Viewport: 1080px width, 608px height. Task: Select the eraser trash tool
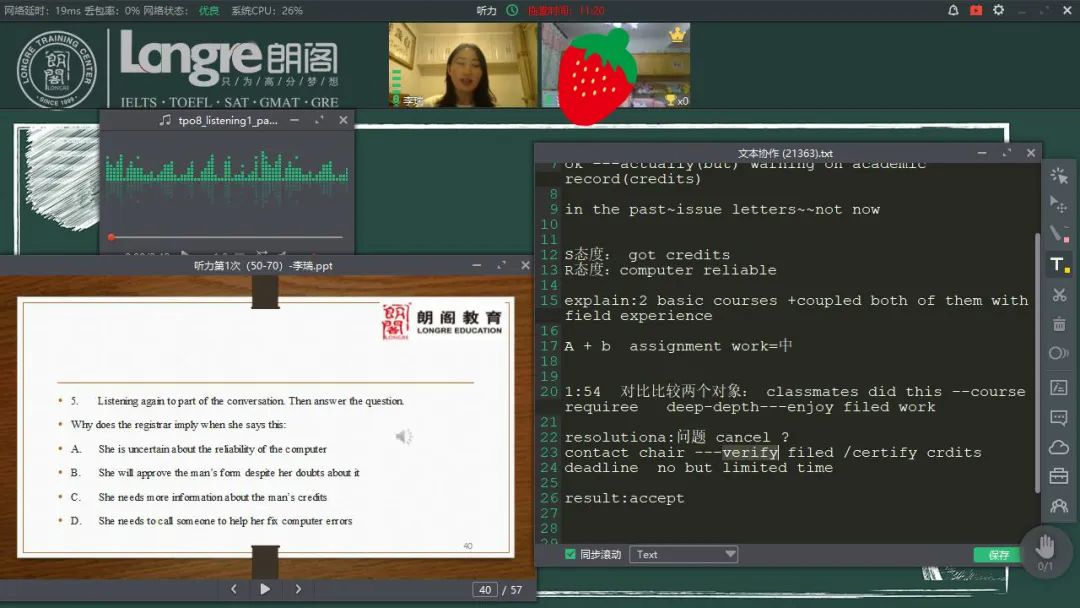point(1057,324)
